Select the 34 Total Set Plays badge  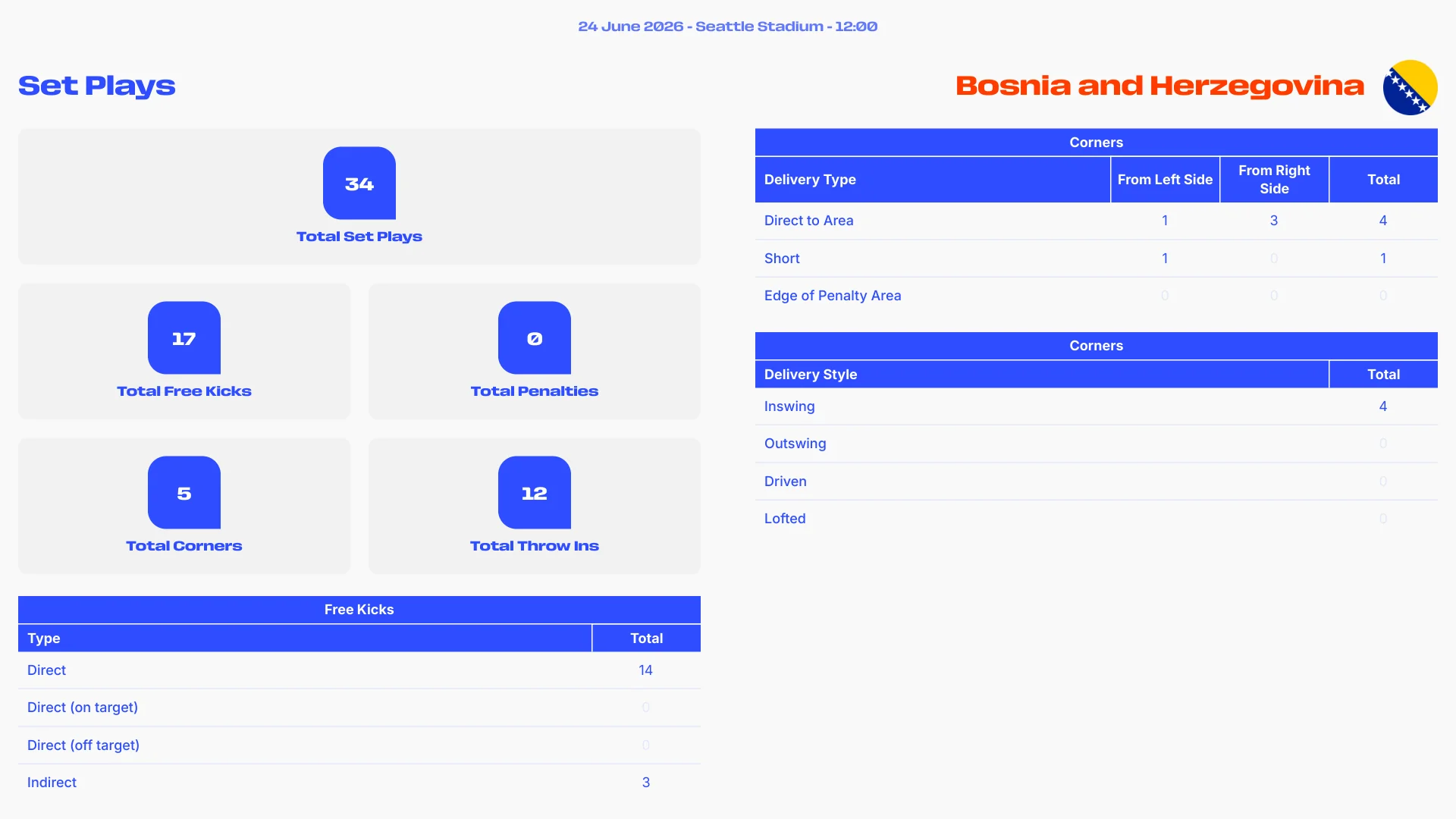tap(359, 183)
